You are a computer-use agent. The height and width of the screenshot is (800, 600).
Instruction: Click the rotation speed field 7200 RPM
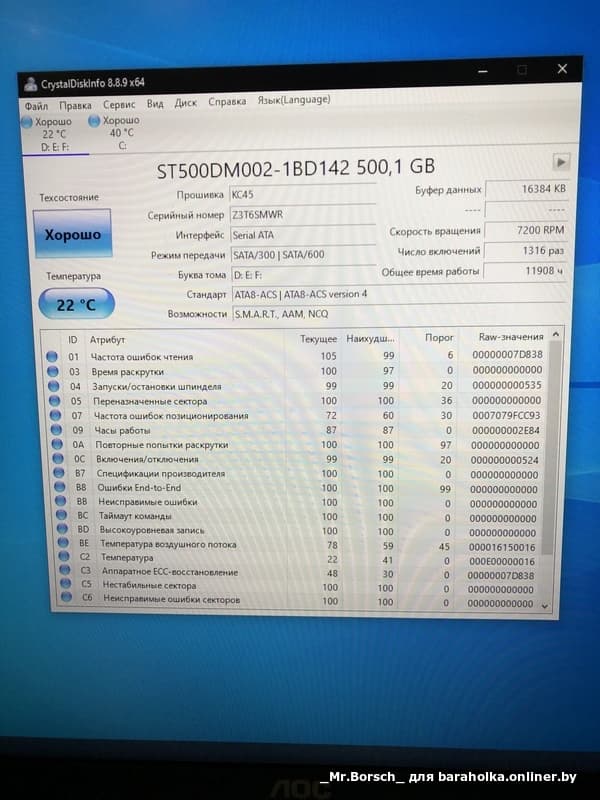tap(526, 231)
